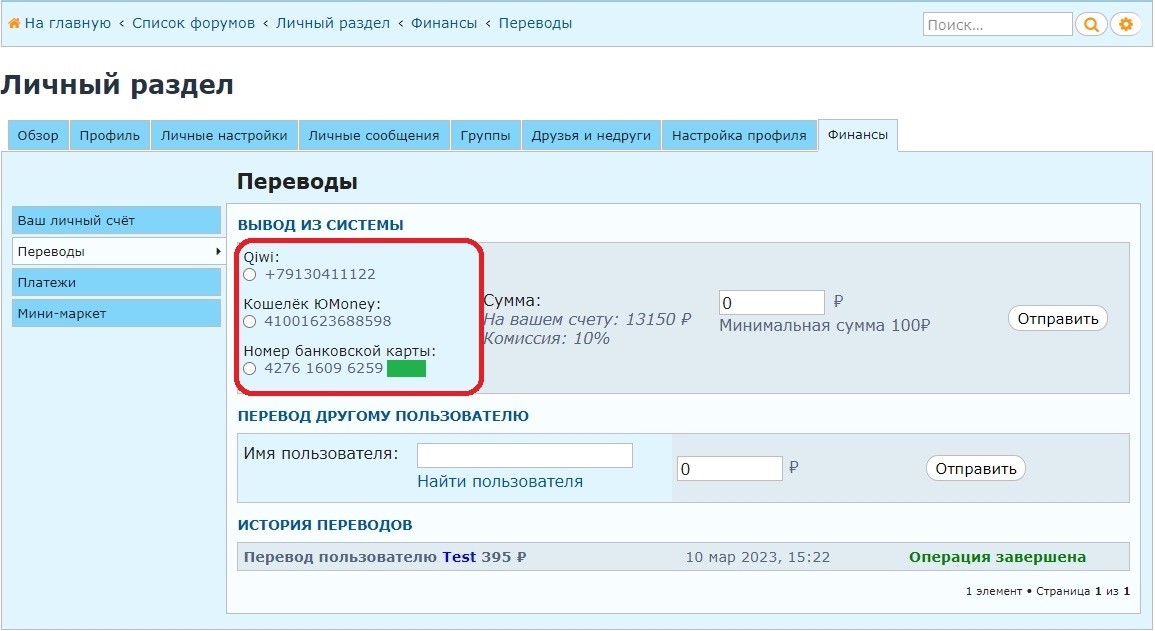This screenshot has width=1155, height=631.
Task: Choose the bank card number radio option
Action: pyautogui.click(x=250, y=368)
